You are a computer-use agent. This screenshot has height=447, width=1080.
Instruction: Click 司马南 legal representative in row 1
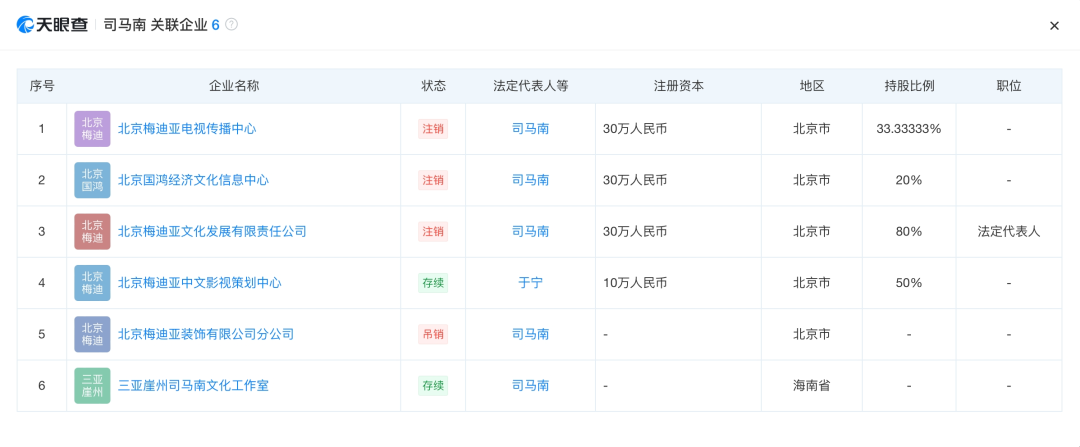530,129
